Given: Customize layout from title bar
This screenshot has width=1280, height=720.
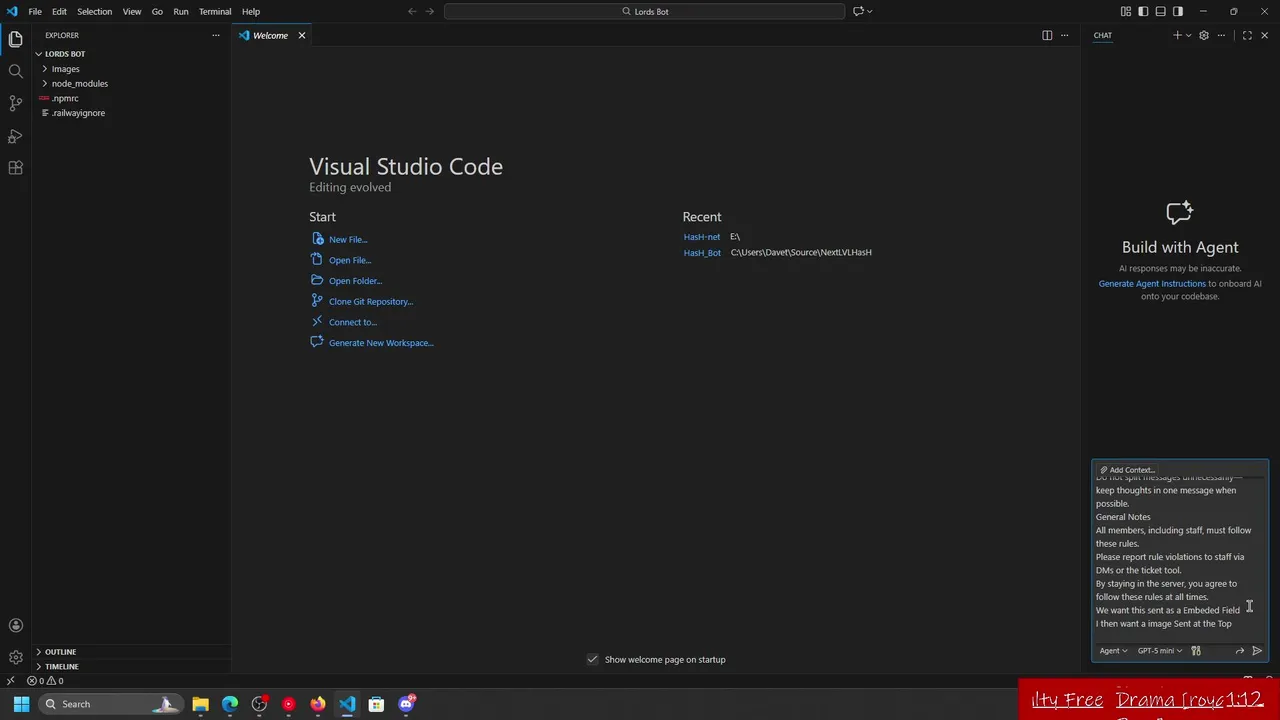Looking at the screenshot, I should click(1126, 11).
